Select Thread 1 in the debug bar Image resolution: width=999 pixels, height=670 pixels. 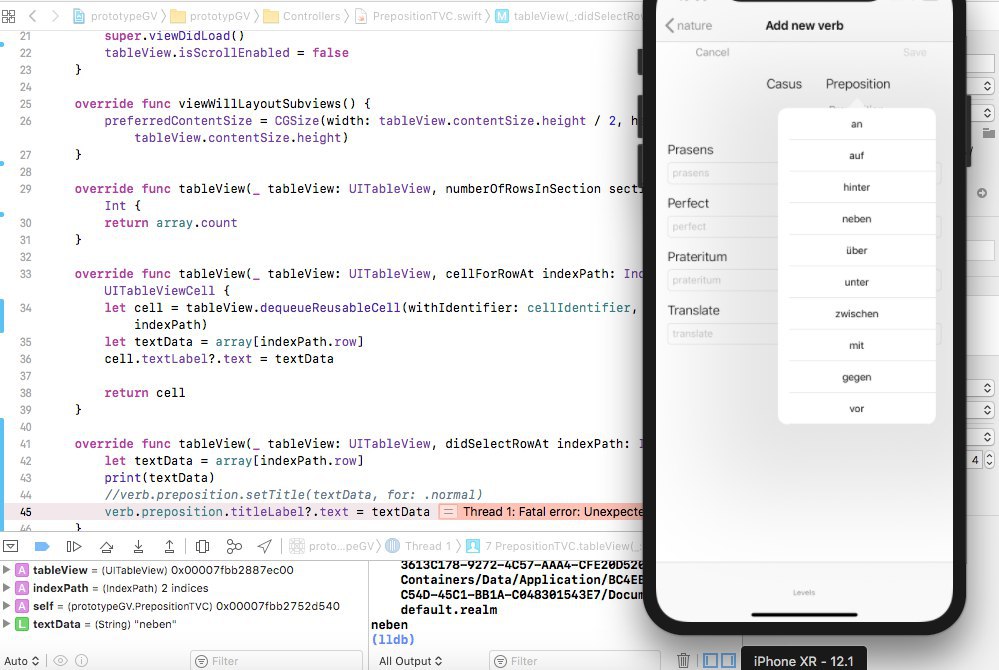click(419, 546)
